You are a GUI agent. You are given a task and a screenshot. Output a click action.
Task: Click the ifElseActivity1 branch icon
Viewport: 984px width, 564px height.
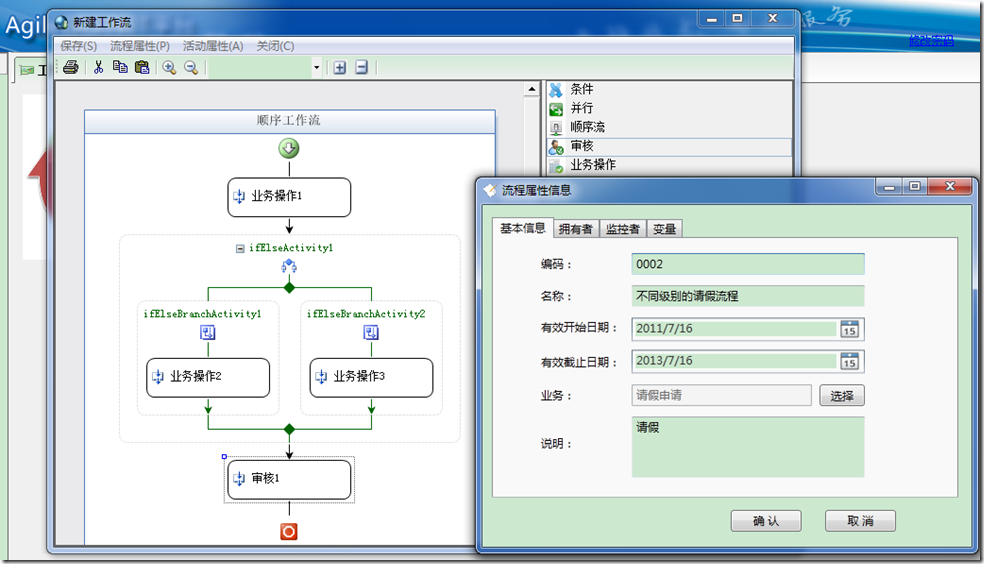[x=289, y=267]
